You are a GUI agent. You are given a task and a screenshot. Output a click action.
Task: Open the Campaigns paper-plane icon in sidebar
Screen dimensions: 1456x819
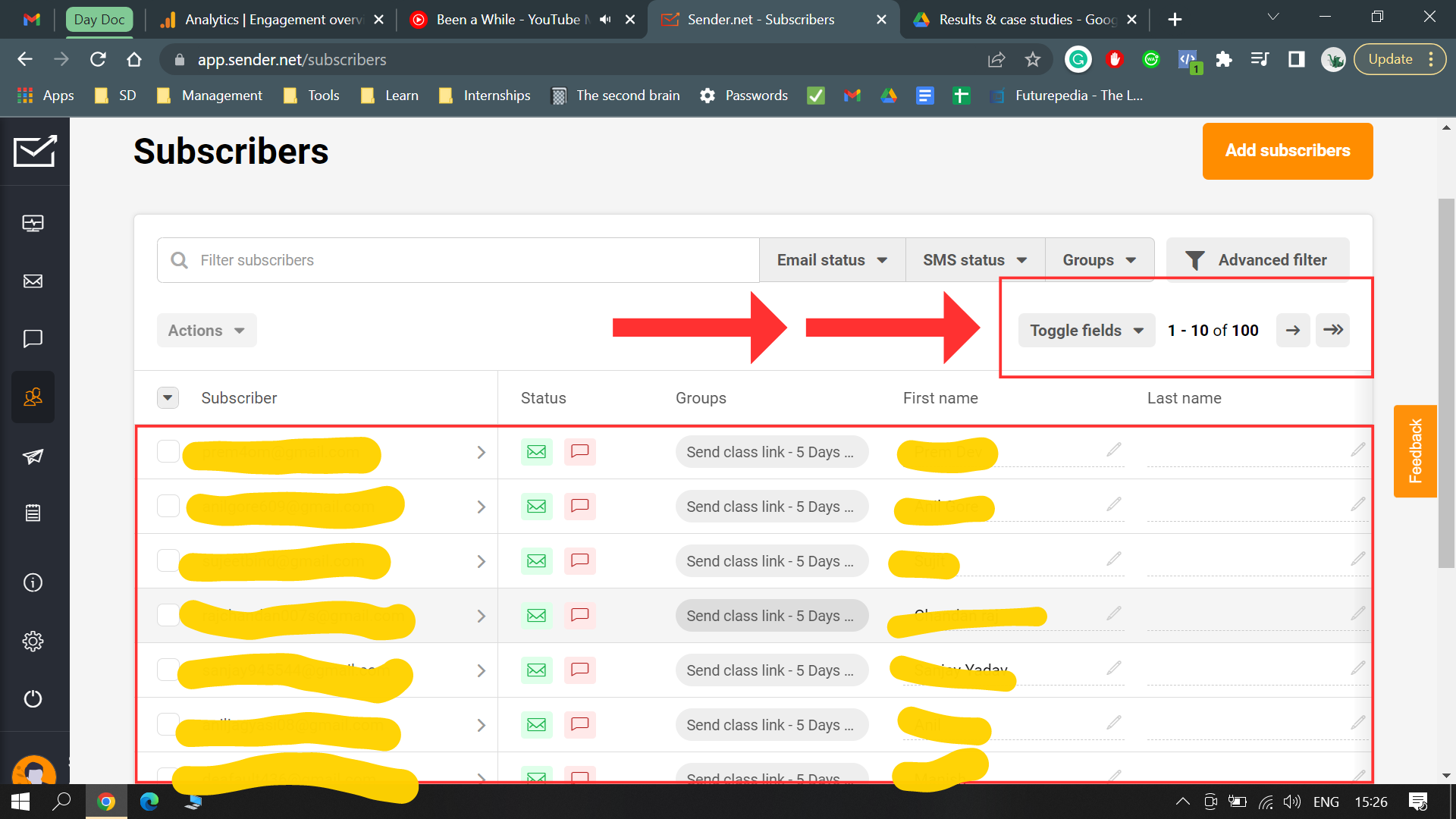33,456
